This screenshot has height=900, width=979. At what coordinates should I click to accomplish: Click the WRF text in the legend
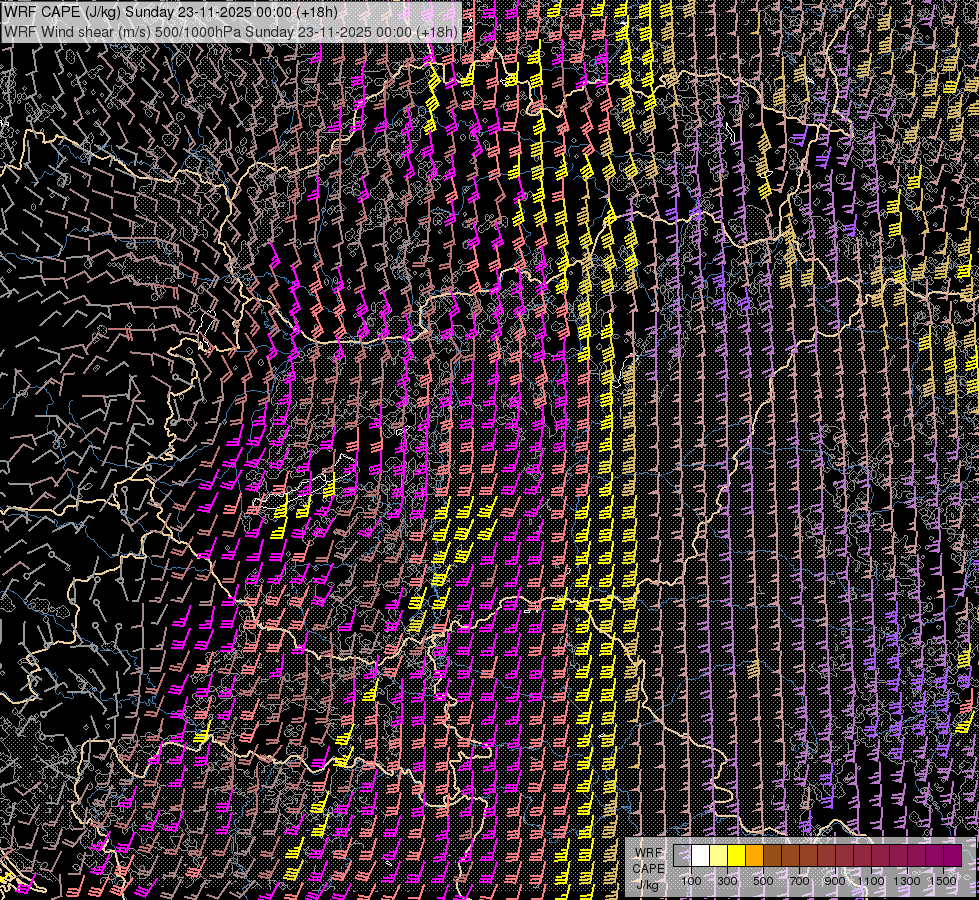648,851
